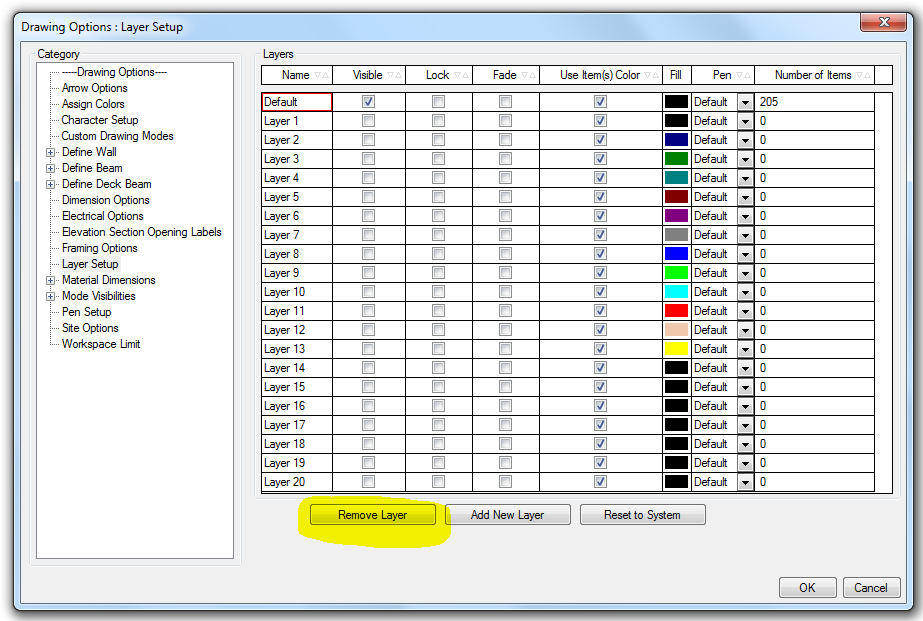Sort by the Lock column header
This screenshot has width=923, height=621.
[x=439, y=75]
